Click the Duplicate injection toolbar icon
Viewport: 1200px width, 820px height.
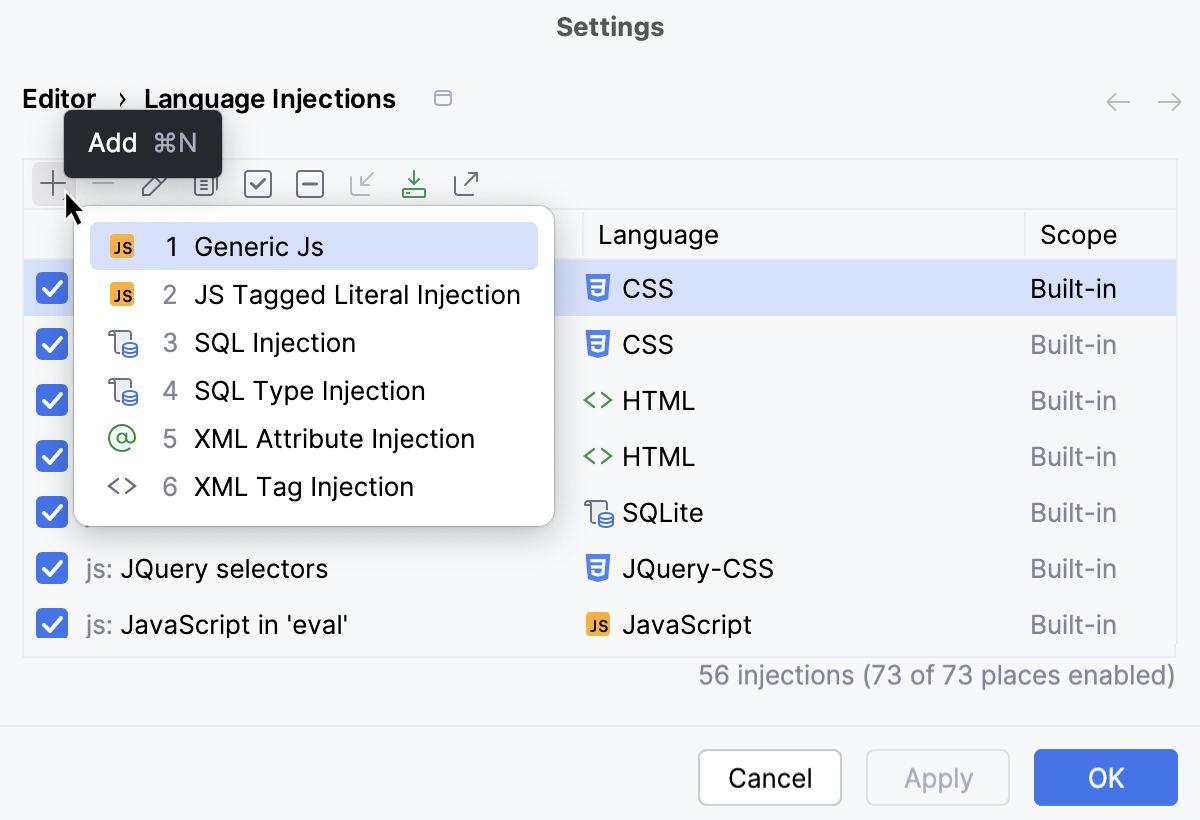[x=205, y=184]
